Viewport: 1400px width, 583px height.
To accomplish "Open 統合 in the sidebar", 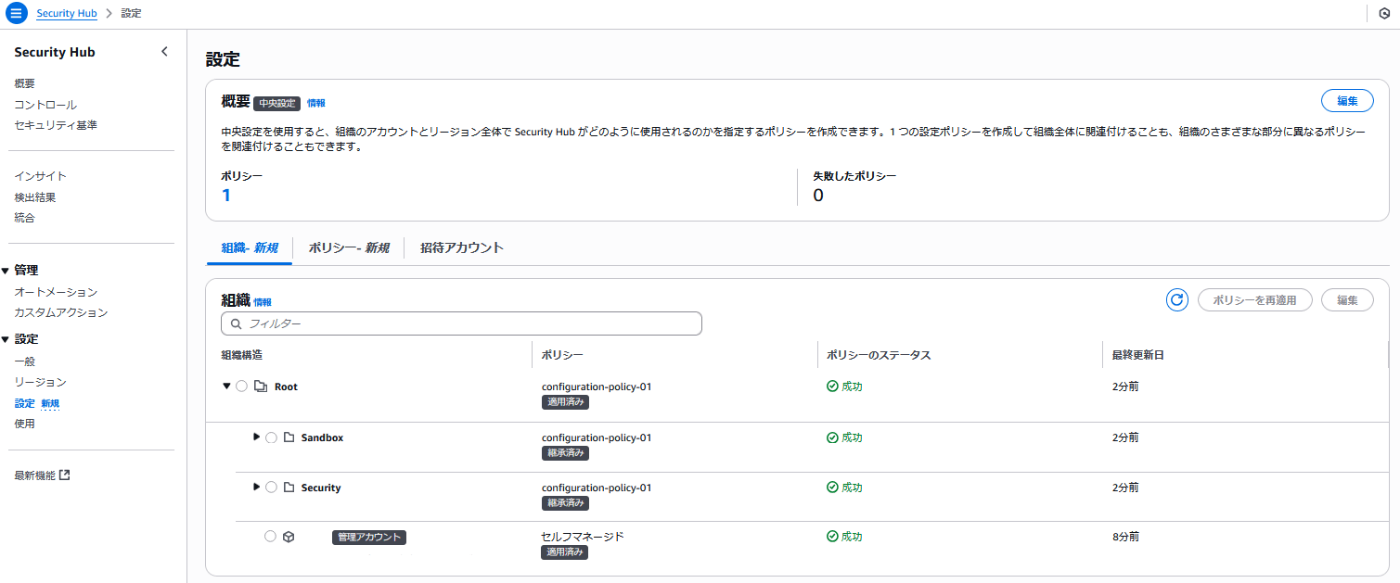I will [25, 218].
